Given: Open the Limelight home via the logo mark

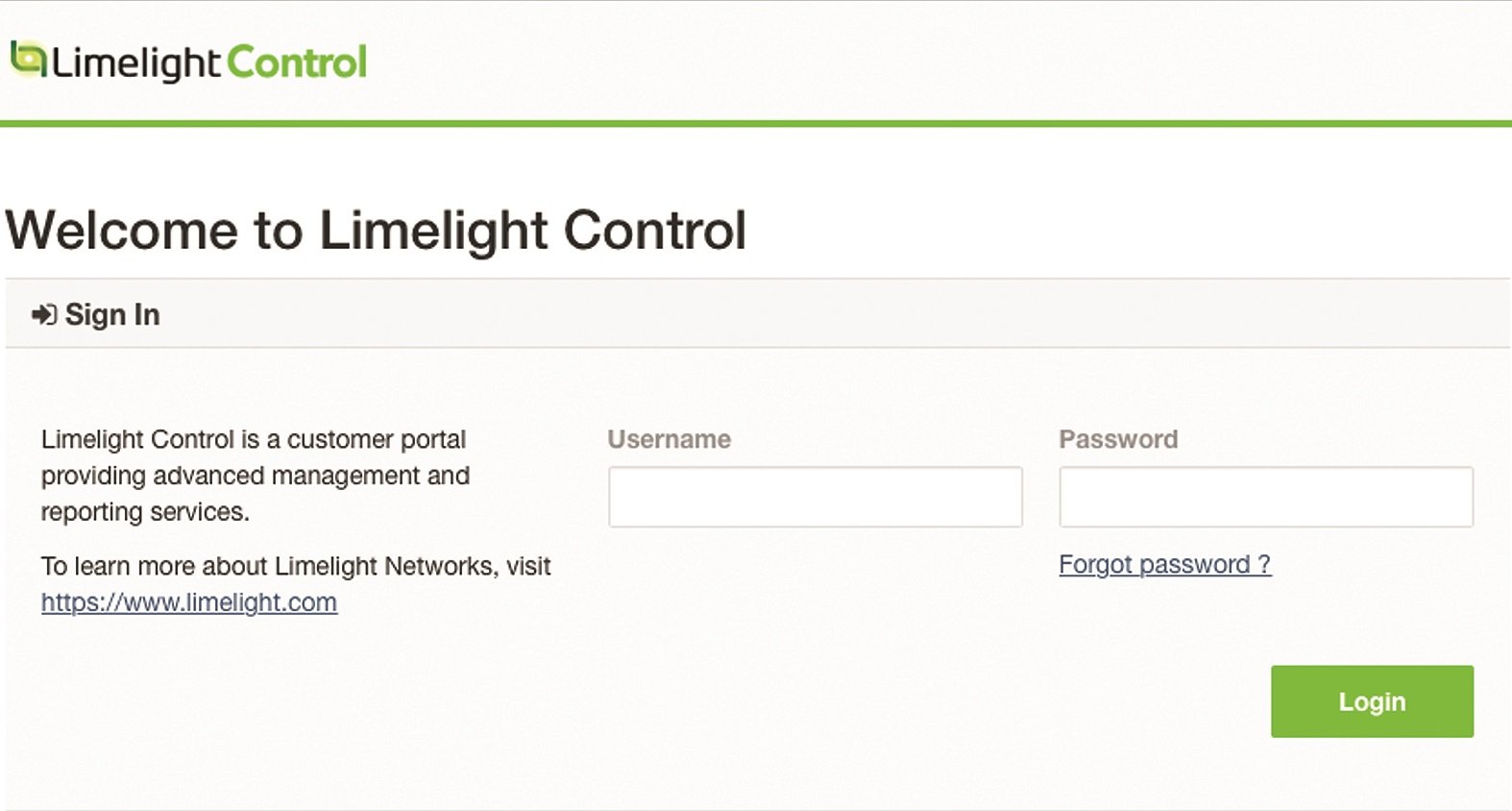Looking at the screenshot, I should (27, 58).
